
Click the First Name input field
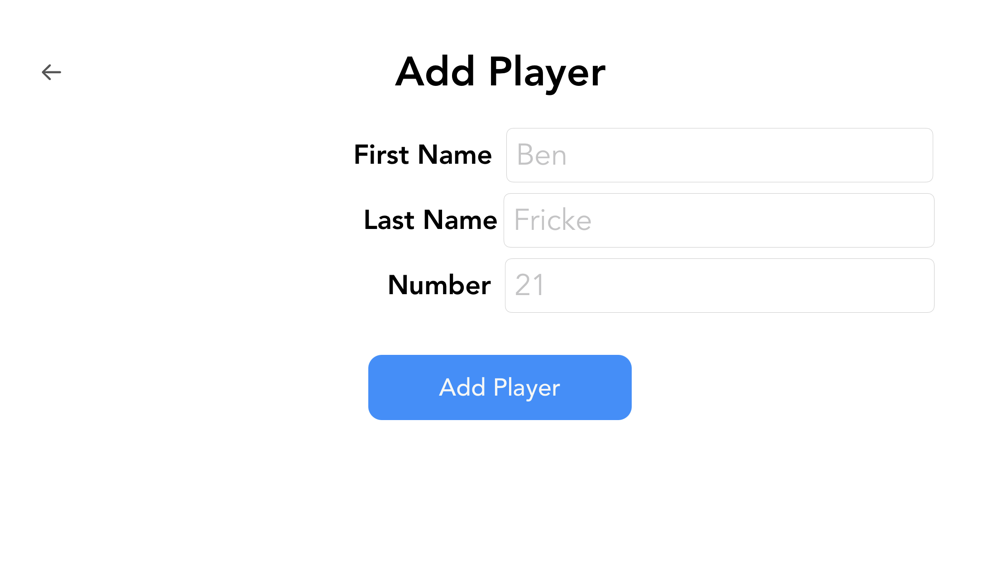719,155
